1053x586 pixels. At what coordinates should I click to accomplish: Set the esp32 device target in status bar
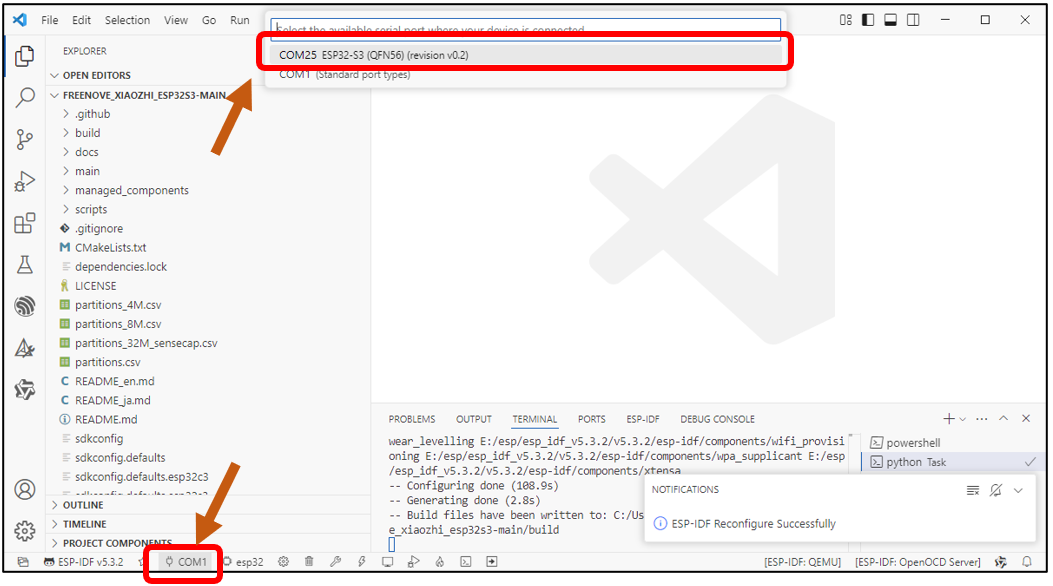243,562
